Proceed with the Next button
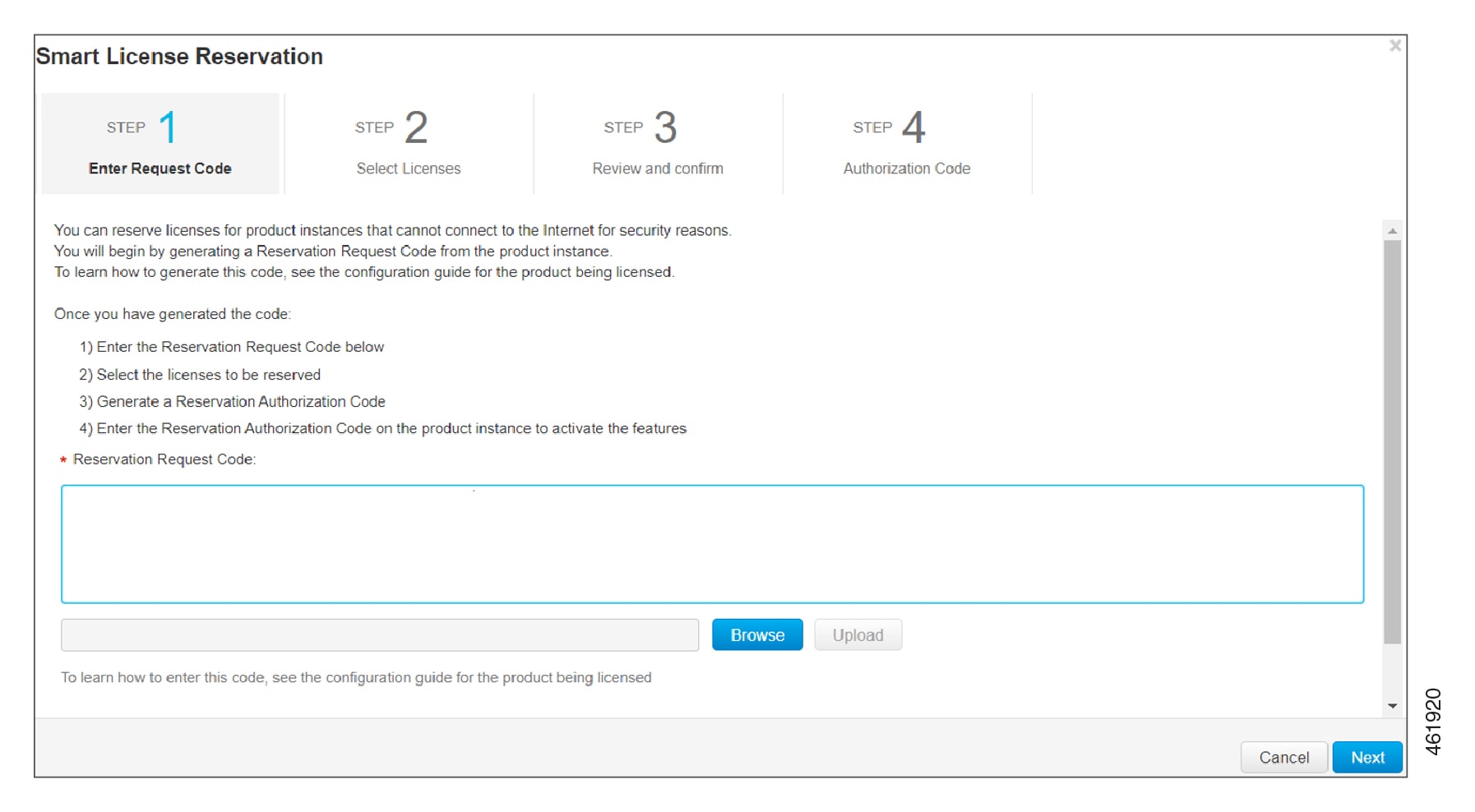 1367,757
